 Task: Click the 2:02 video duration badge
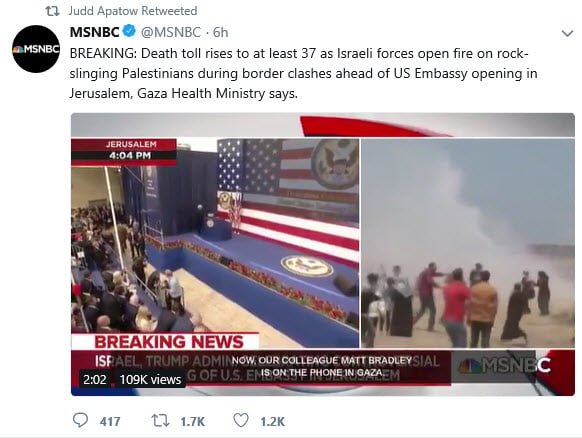point(95,379)
